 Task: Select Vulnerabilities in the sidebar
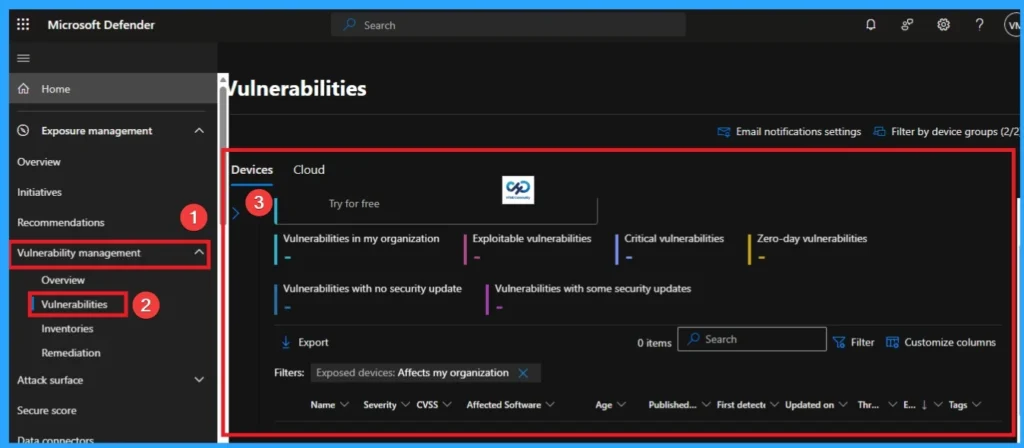(x=74, y=304)
